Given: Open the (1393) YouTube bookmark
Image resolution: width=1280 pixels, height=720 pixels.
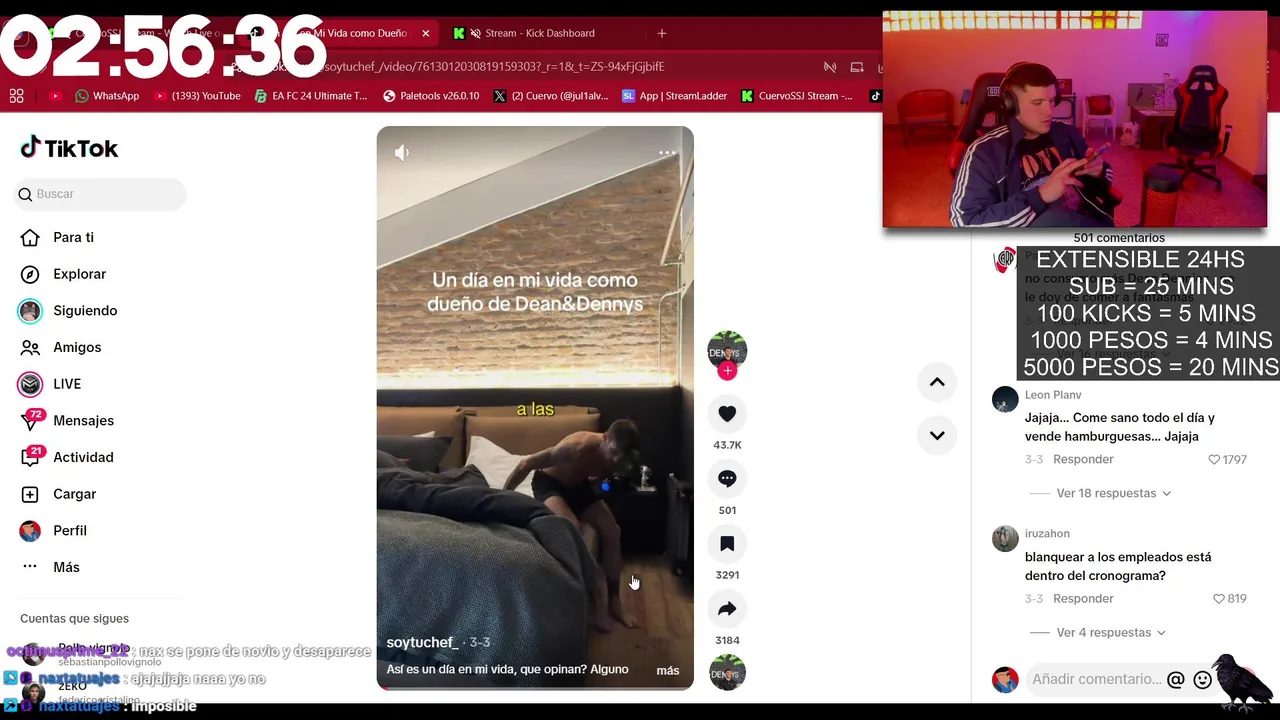Looking at the screenshot, I should tap(197, 96).
